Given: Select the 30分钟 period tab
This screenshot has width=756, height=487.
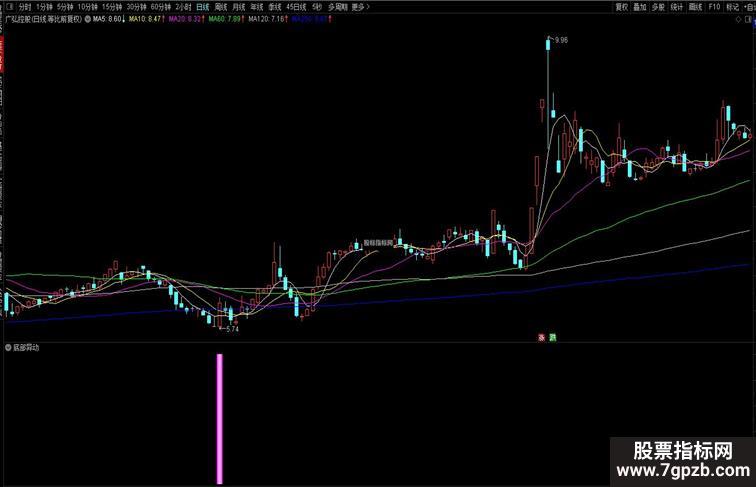Looking at the screenshot, I should coord(136,7).
